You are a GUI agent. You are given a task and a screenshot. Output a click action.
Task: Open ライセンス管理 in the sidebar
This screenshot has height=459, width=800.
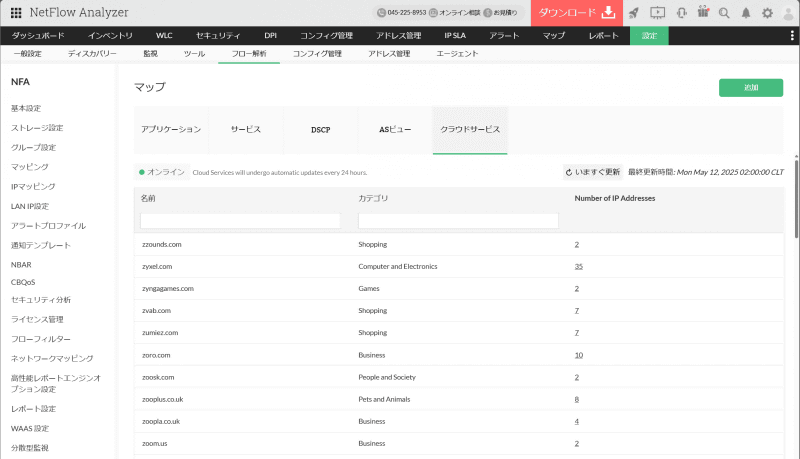point(37,319)
